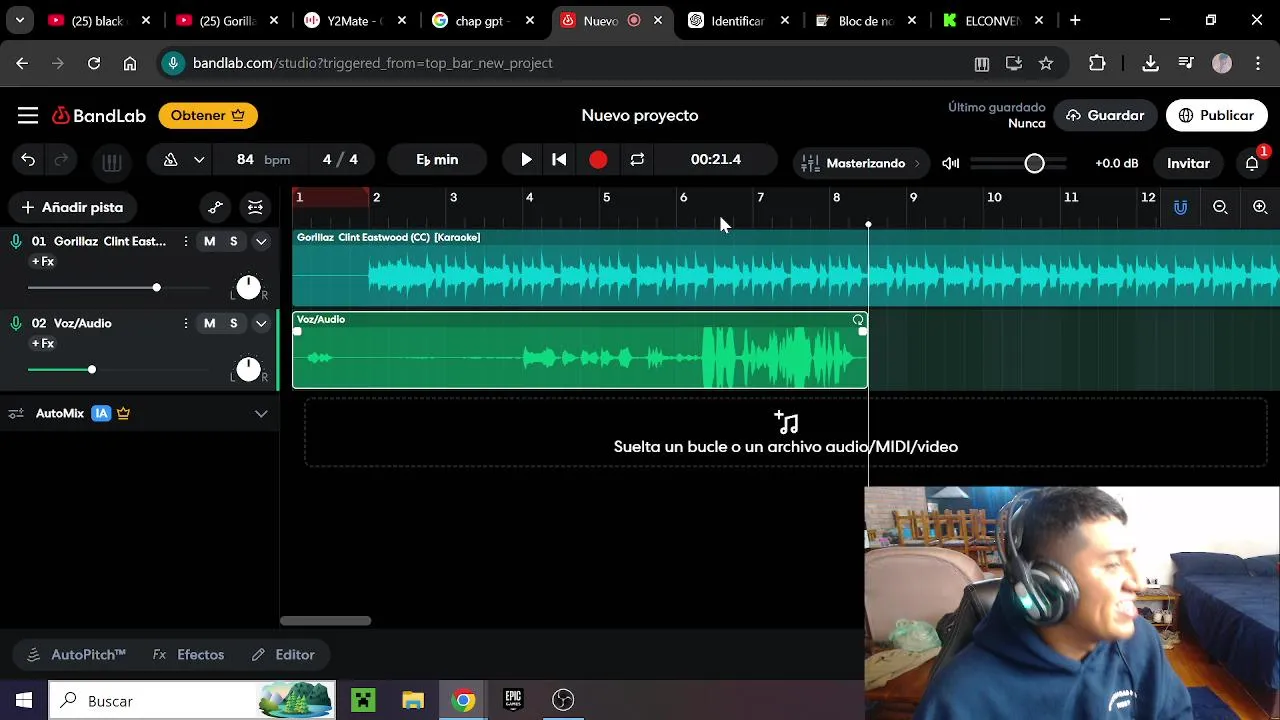Screen dimensions: 1280x720
Task: Change the 4/4 time signature
Action: (x=340, y=160)
